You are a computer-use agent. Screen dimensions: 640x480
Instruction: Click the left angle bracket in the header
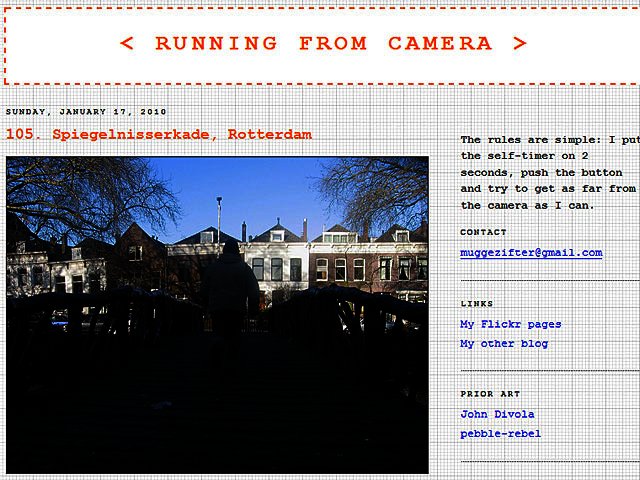coord(126,44)
